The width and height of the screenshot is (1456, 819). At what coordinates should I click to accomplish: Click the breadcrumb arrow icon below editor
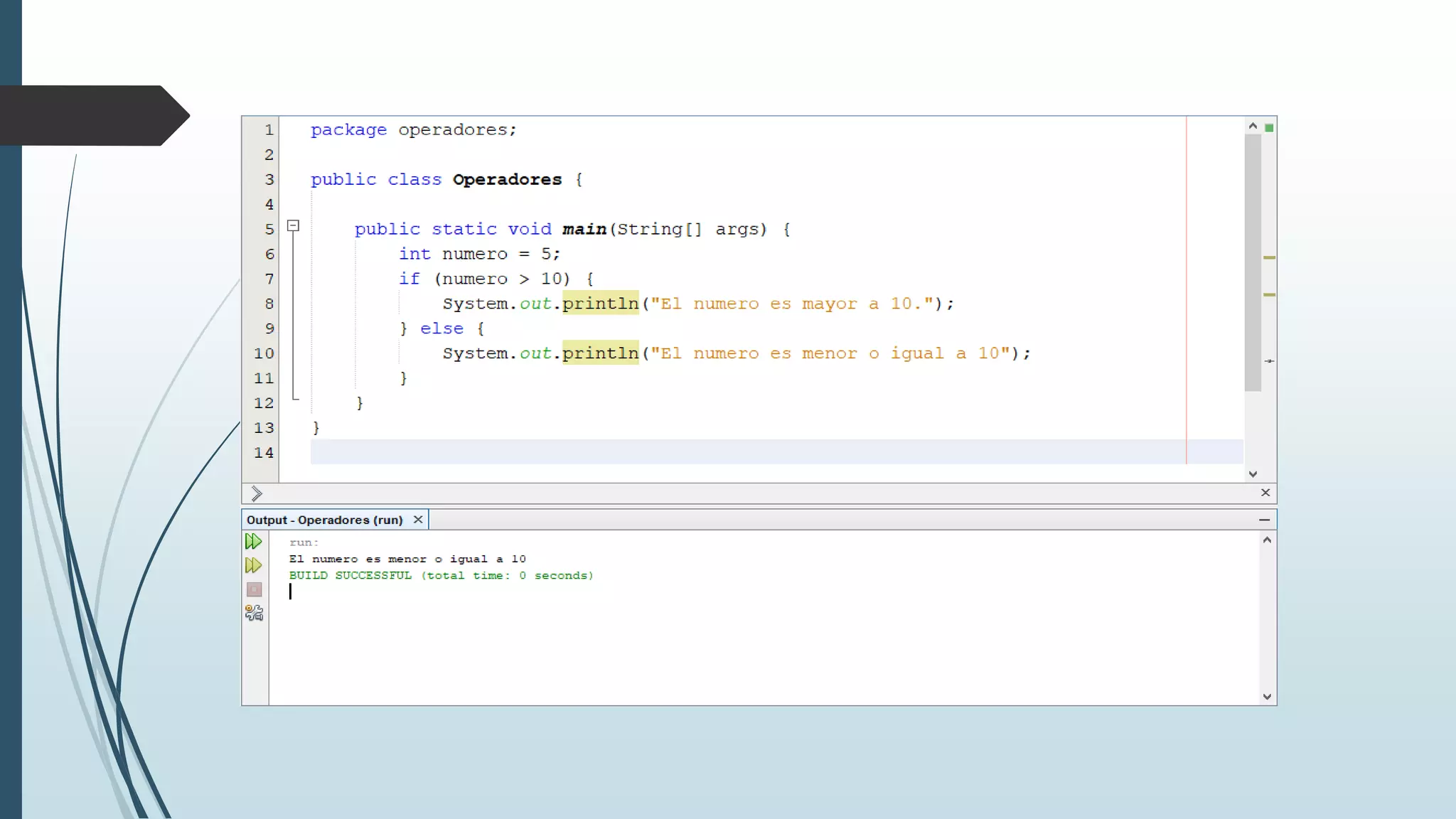257,493
